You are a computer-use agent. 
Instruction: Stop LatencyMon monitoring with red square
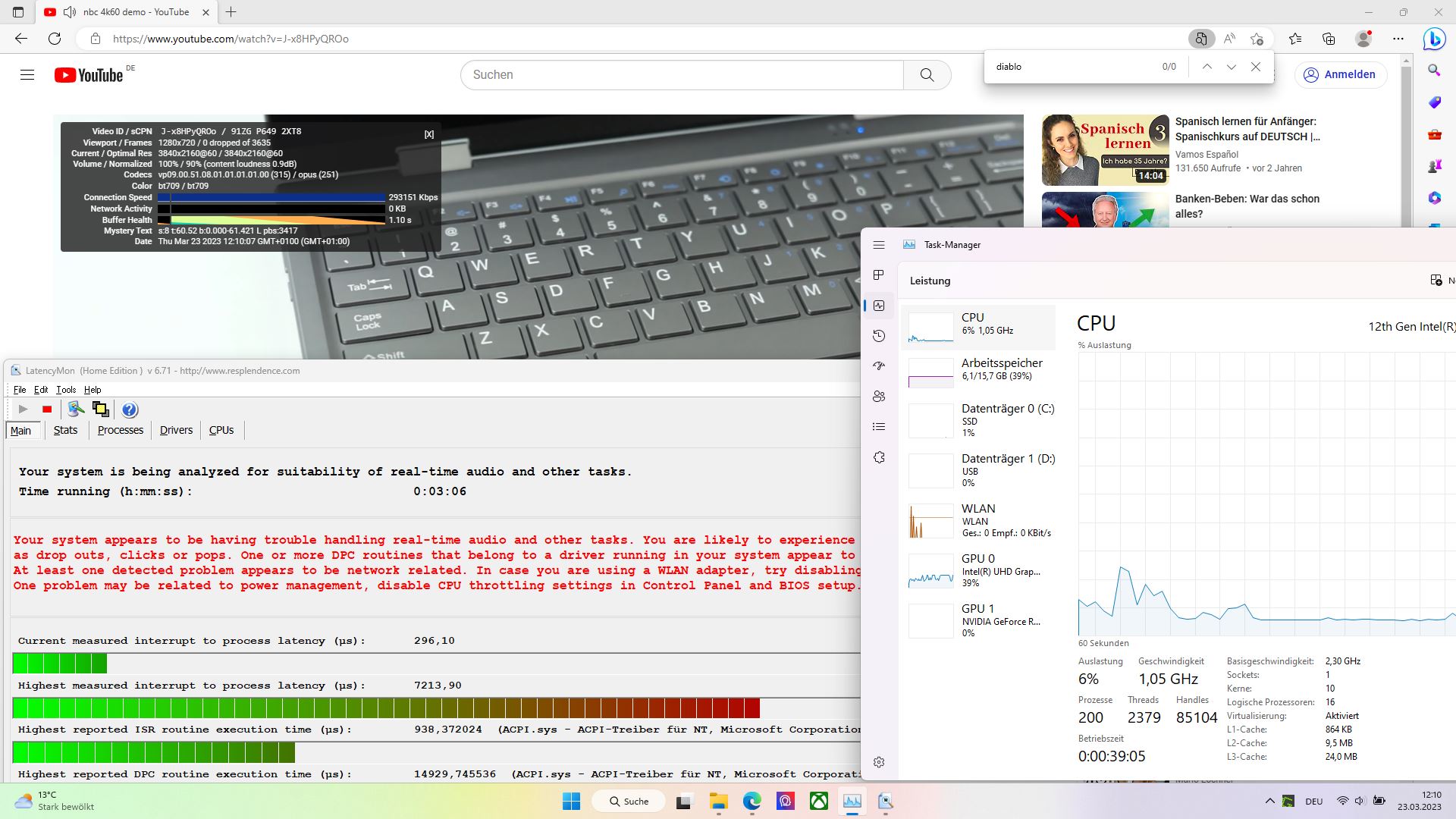[47, 409]
